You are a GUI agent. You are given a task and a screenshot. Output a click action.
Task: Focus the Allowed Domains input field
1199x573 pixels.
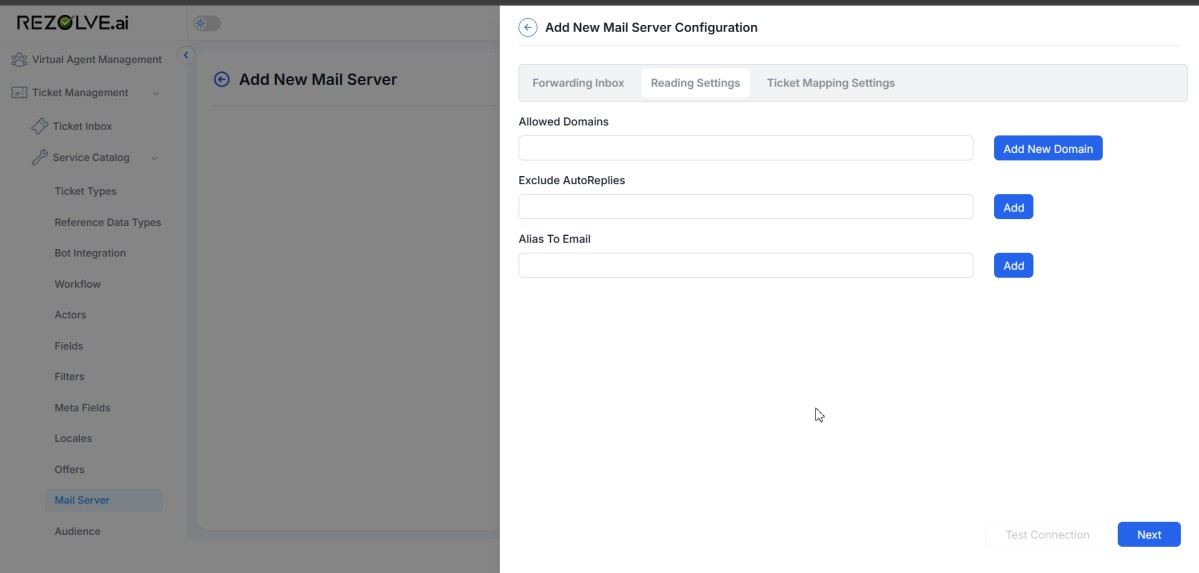(746, 148)
